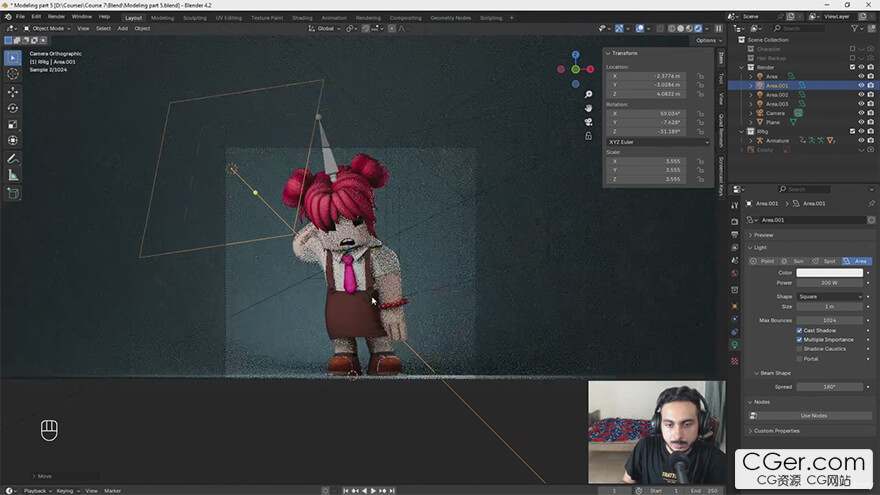The height and width of the screenshot is (495, 880).
Task: Click the viewport zoom magnifier icon
Action: click(588, 94)
